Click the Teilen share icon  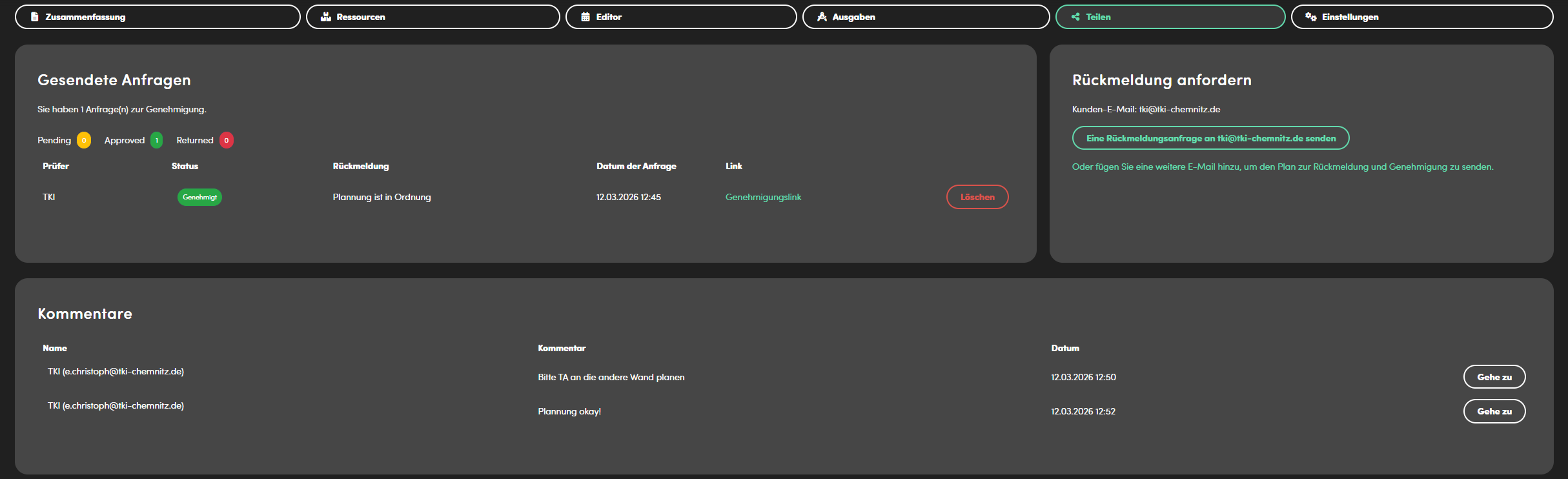(x=1075, y=17)
